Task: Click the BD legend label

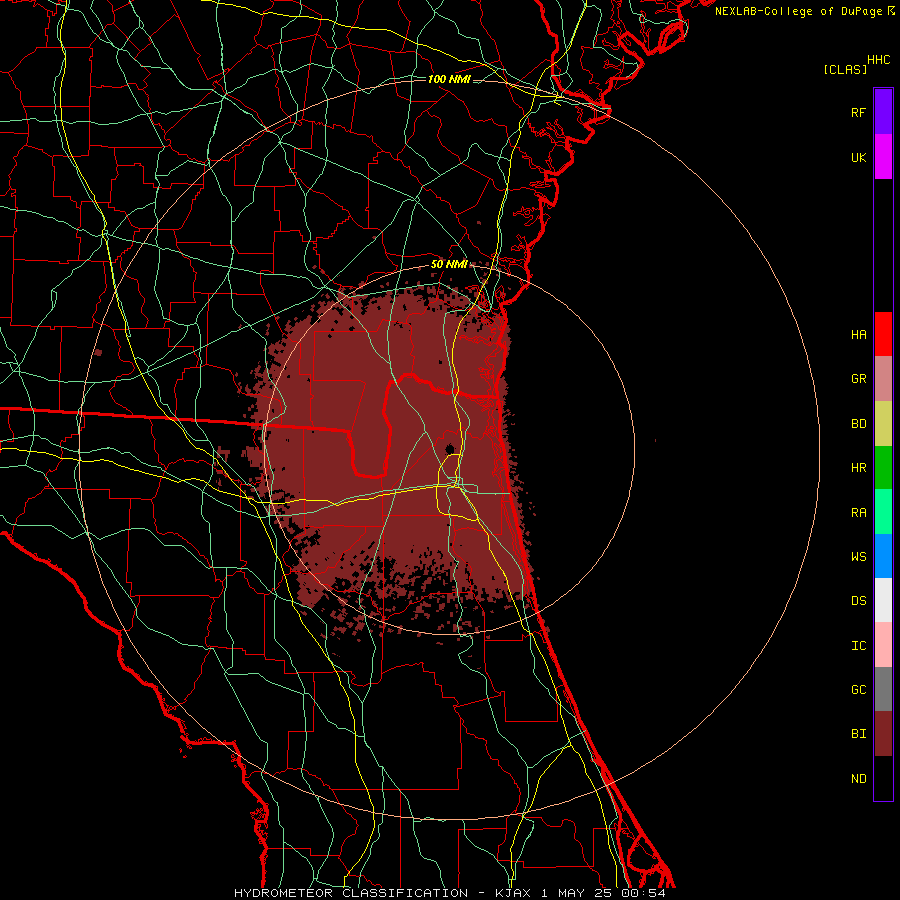Action: tap(859, 424)
